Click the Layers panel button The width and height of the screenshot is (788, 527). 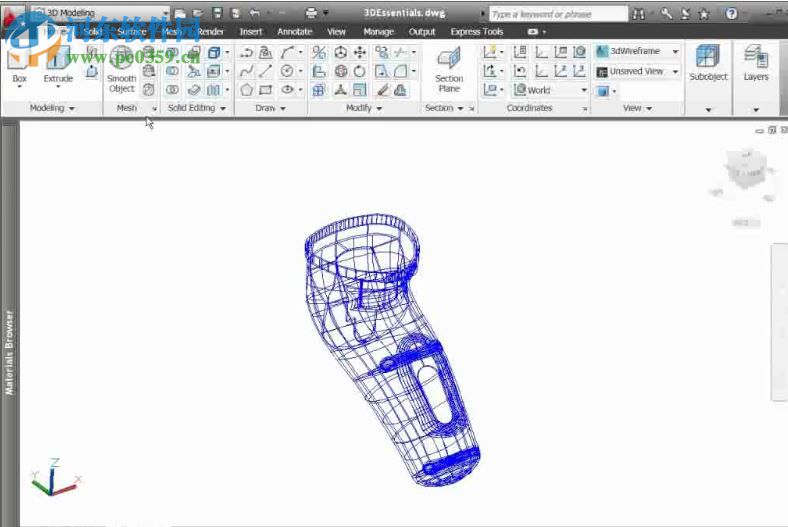[756, 63]
